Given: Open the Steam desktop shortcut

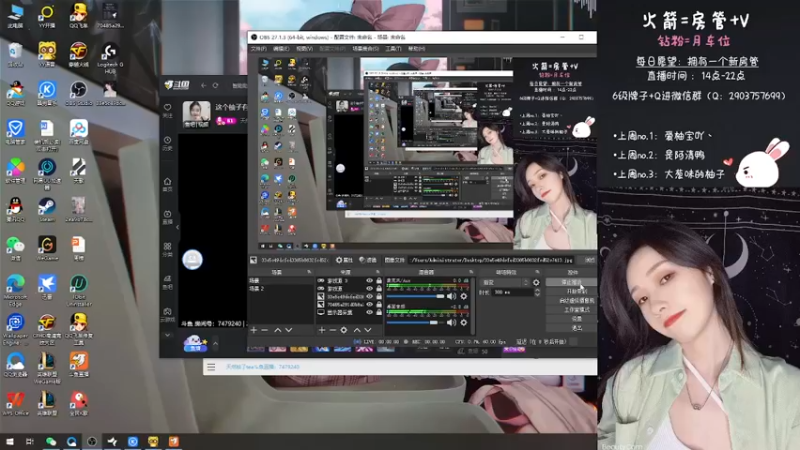Looking at the screenshot, I should (47, 209).
